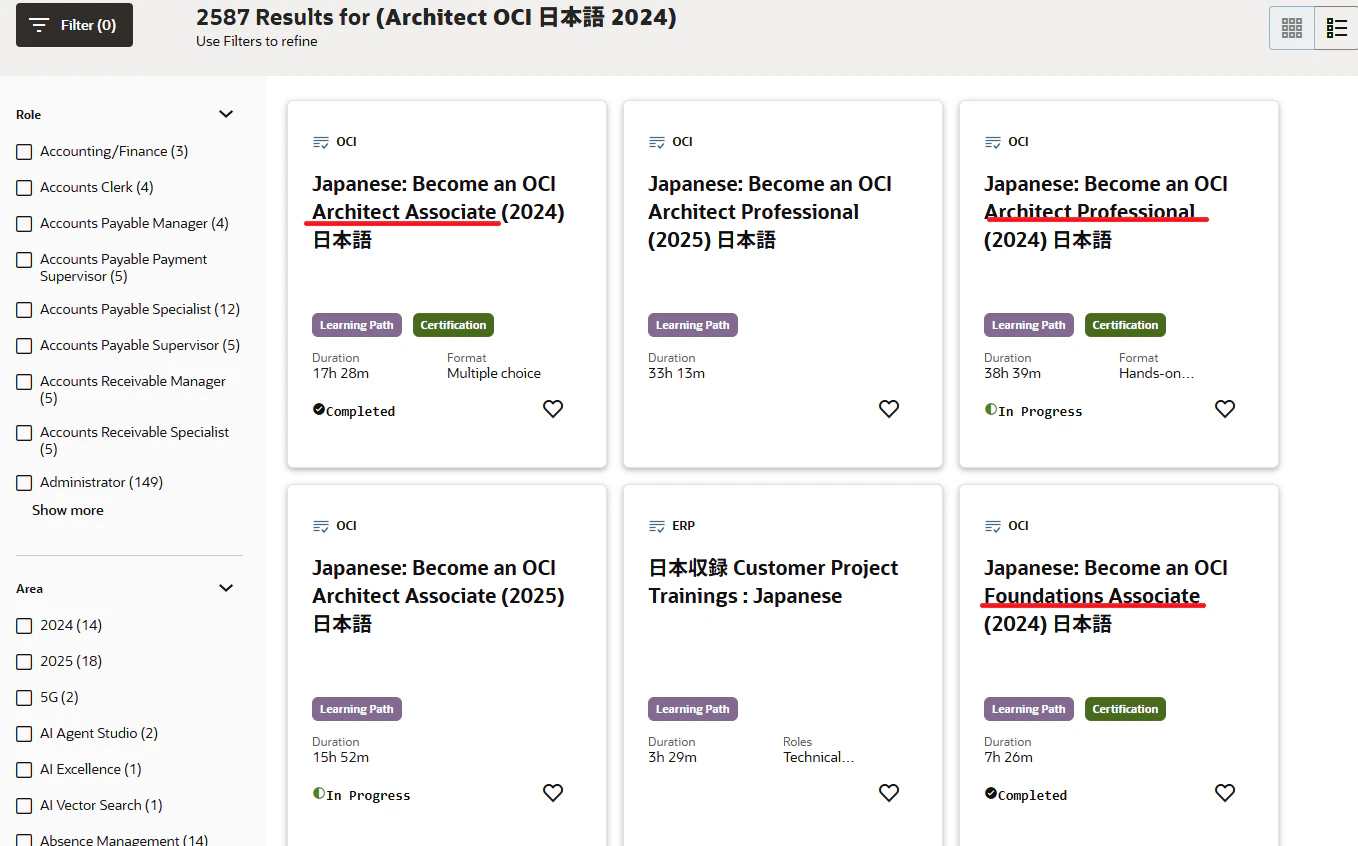The image size is (1358, 846).
Task: Favorite the OCI Foundations Associate (2024) card
Action: [1225, 793]
